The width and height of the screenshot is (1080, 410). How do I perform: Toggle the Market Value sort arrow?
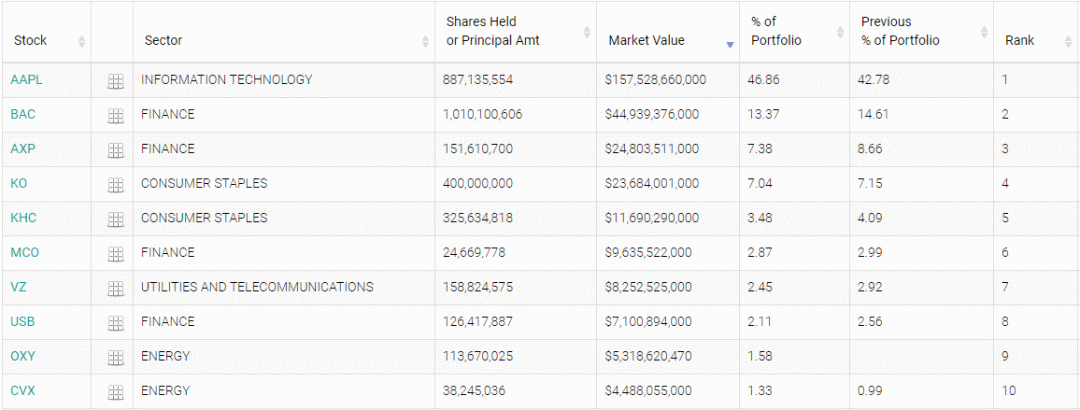tap(730, 45)
